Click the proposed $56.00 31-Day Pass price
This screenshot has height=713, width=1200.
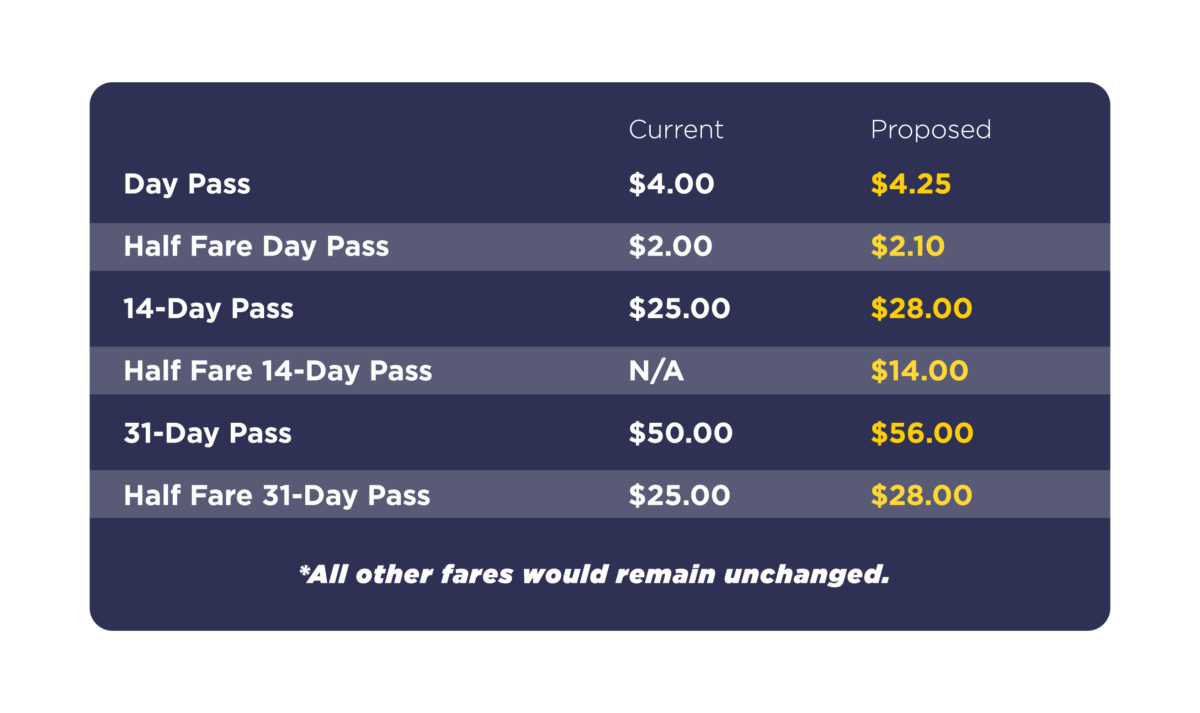[x=921, y=434]
